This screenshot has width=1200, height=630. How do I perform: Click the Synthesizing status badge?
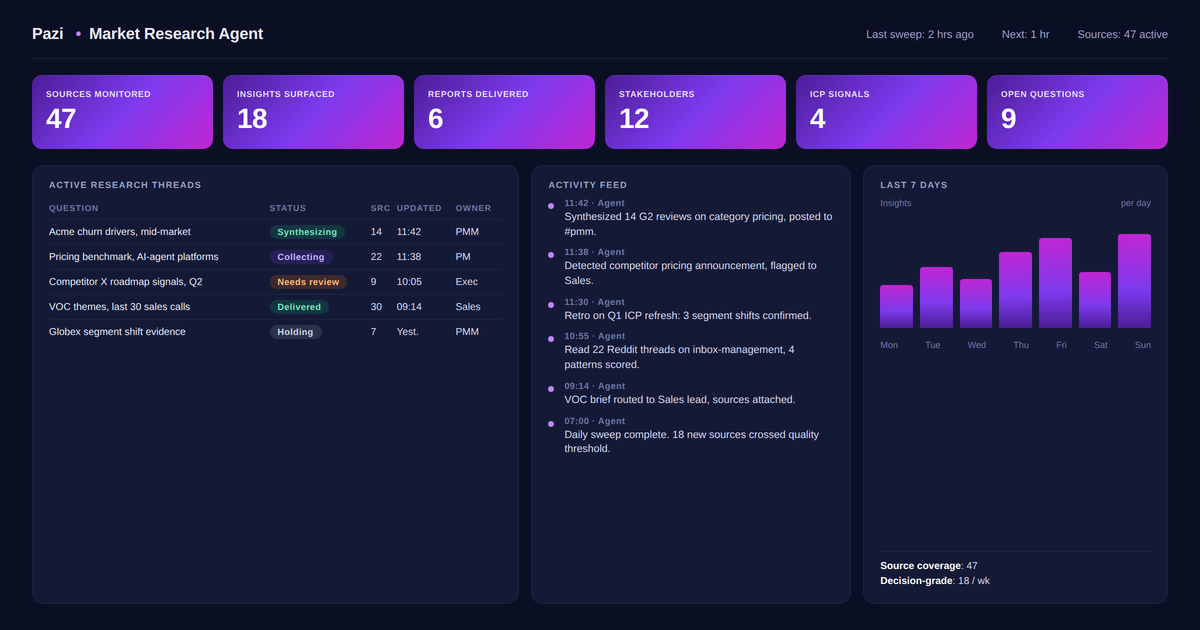[x=307, y=232]
